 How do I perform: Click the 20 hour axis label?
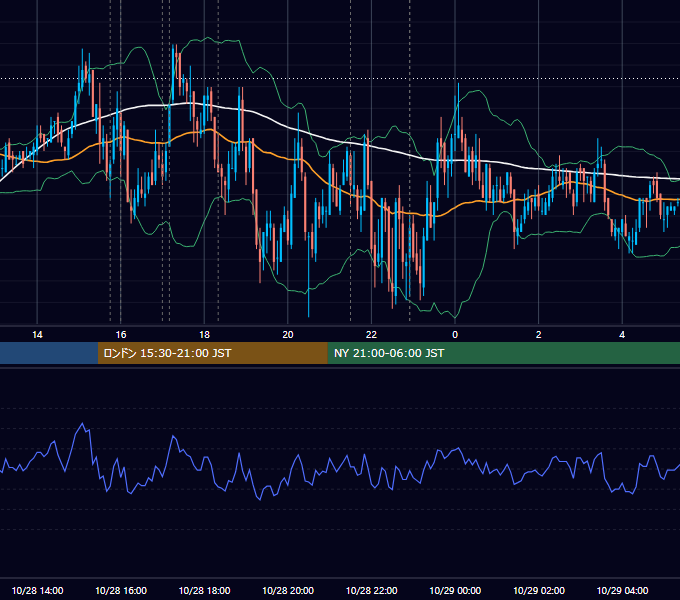coord(288,335)
